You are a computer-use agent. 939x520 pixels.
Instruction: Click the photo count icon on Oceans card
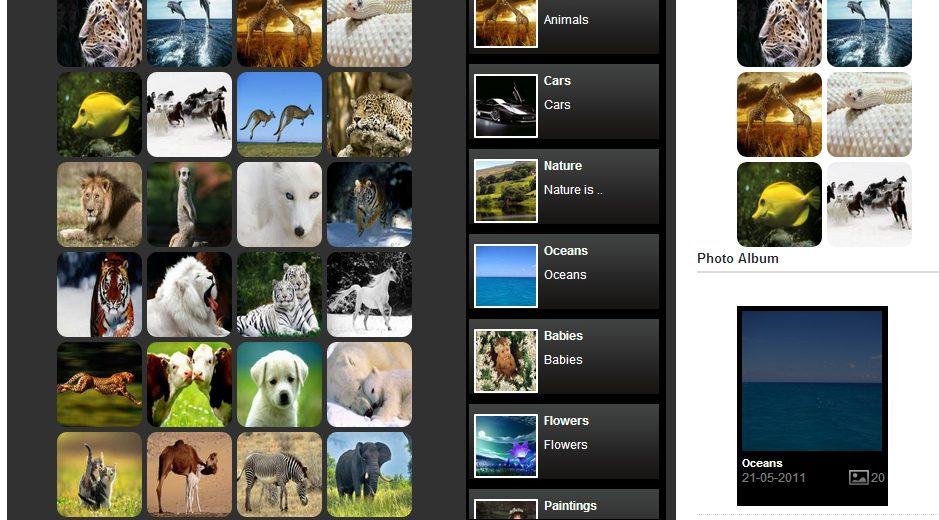[859, 477]
